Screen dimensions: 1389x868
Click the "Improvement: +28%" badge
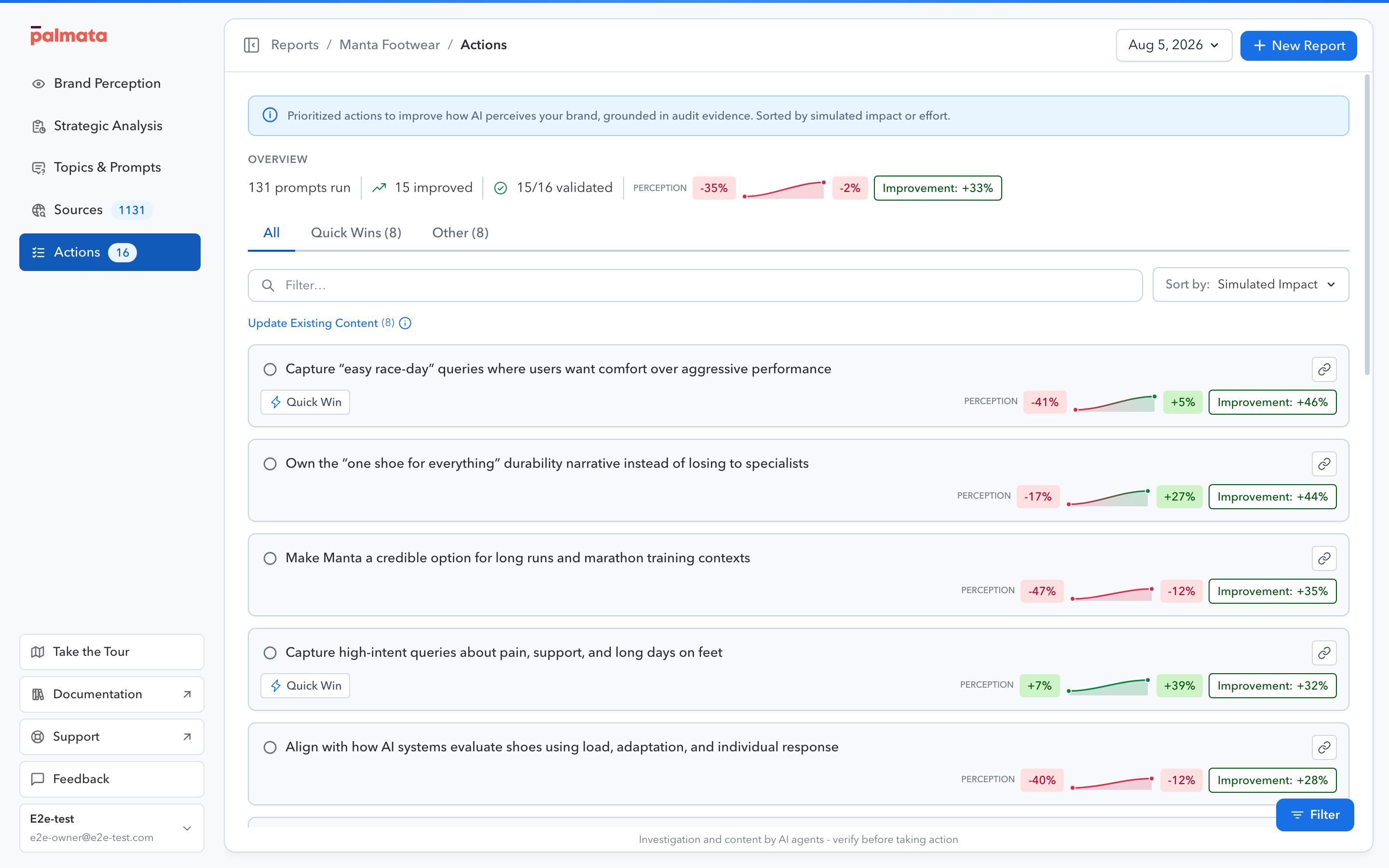tap(1272, 781)
